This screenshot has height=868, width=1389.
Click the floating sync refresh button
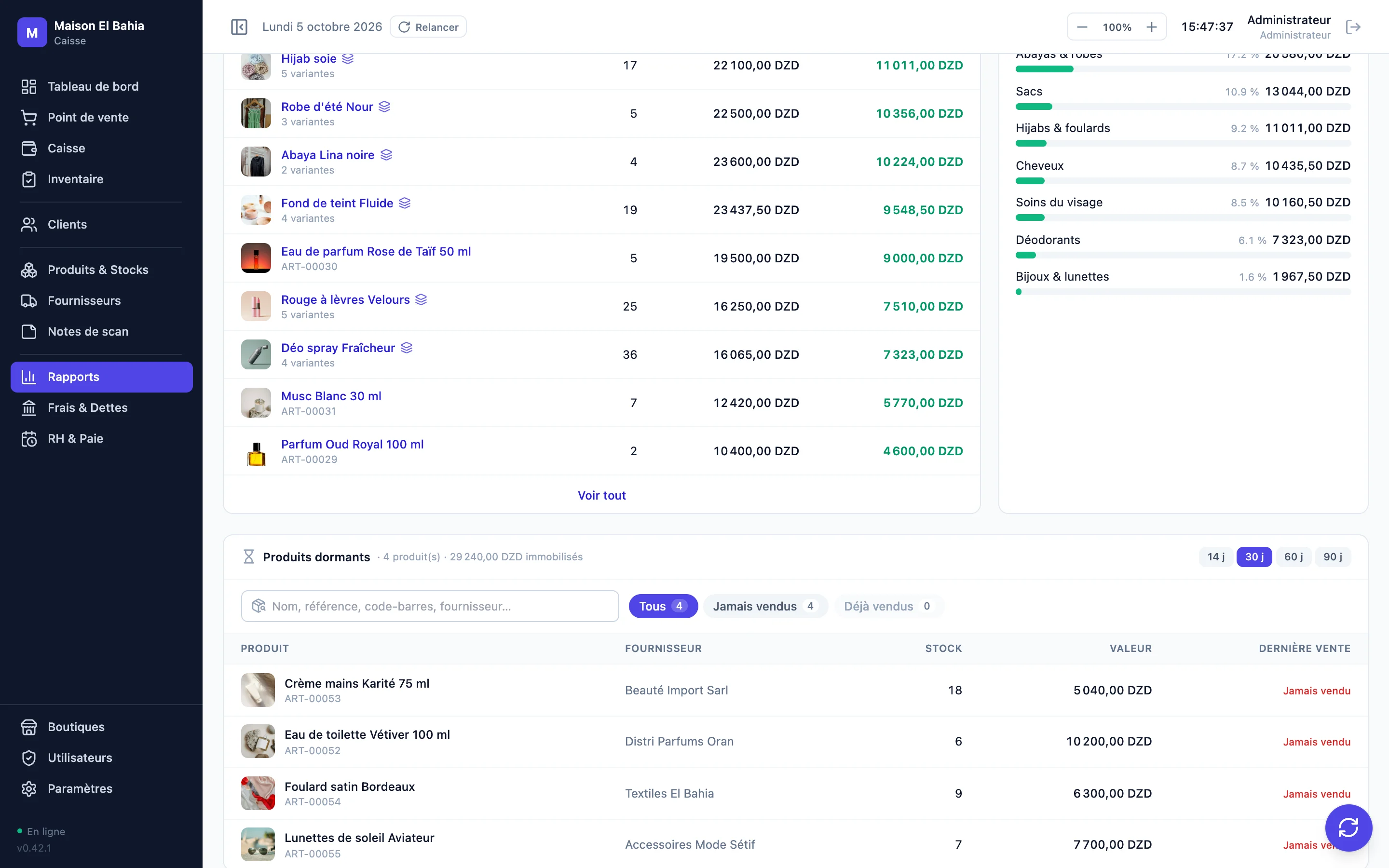tap(1348, 827)
